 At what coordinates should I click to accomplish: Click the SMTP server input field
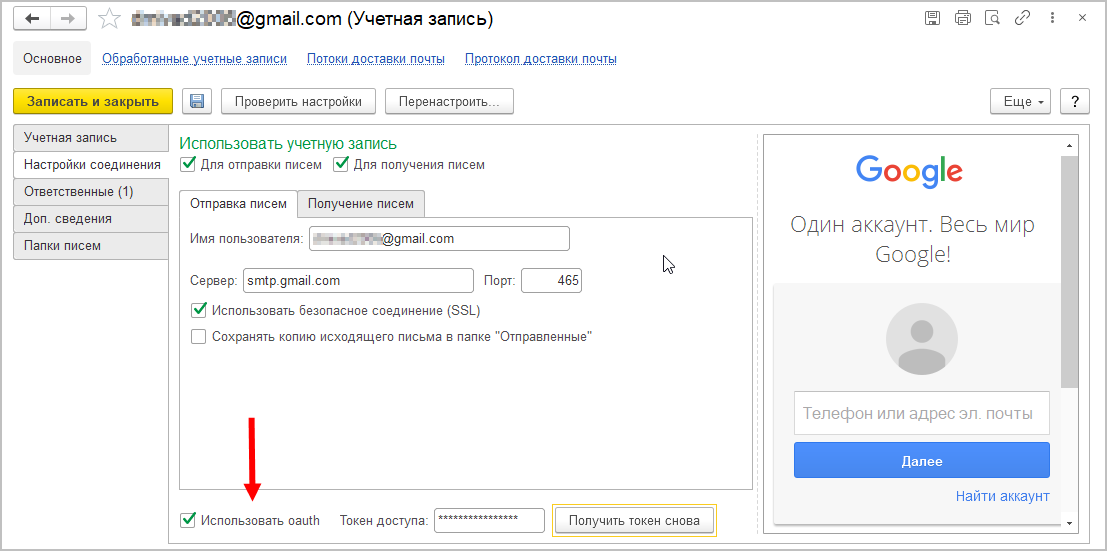tap(357, 281)
